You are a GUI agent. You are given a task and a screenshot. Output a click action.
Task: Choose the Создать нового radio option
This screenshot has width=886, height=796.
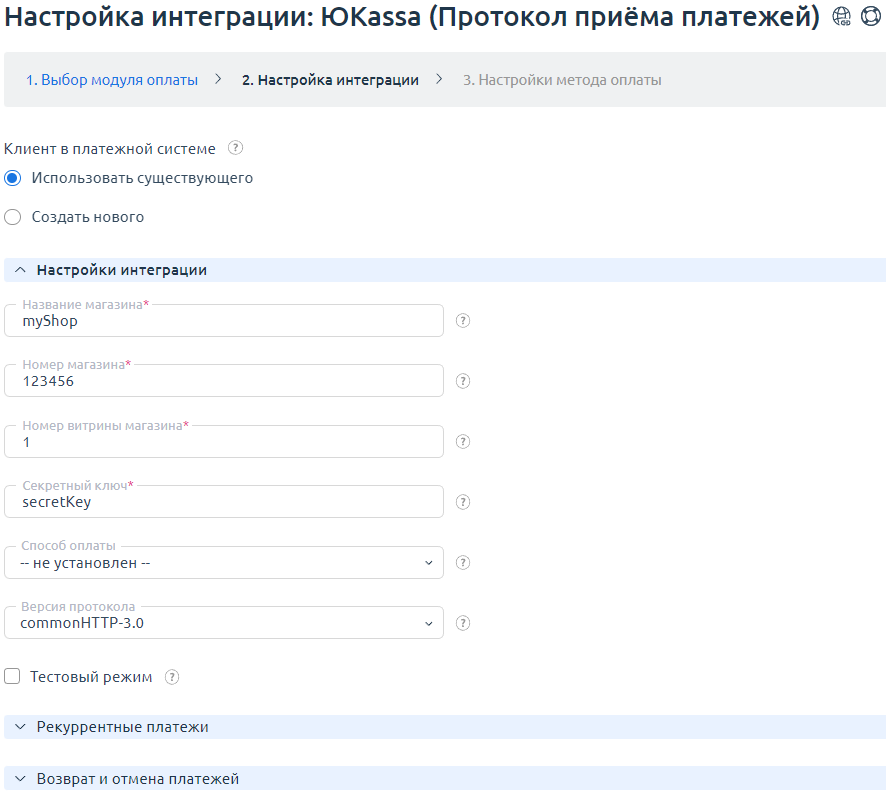(x=13, y=217)
